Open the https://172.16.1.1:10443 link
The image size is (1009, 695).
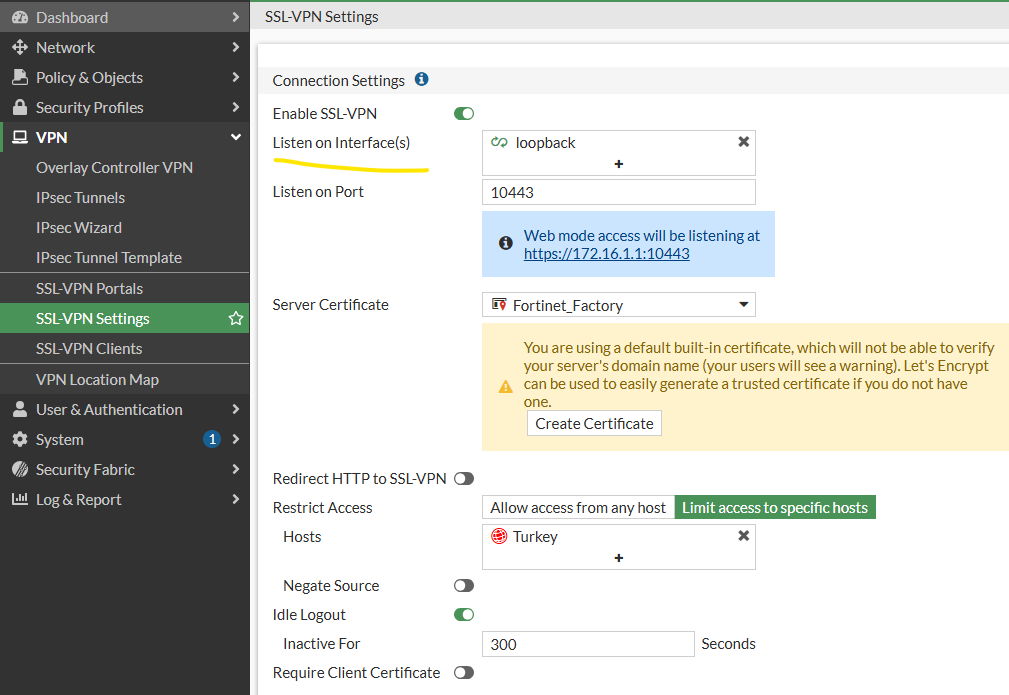(606, 254)
